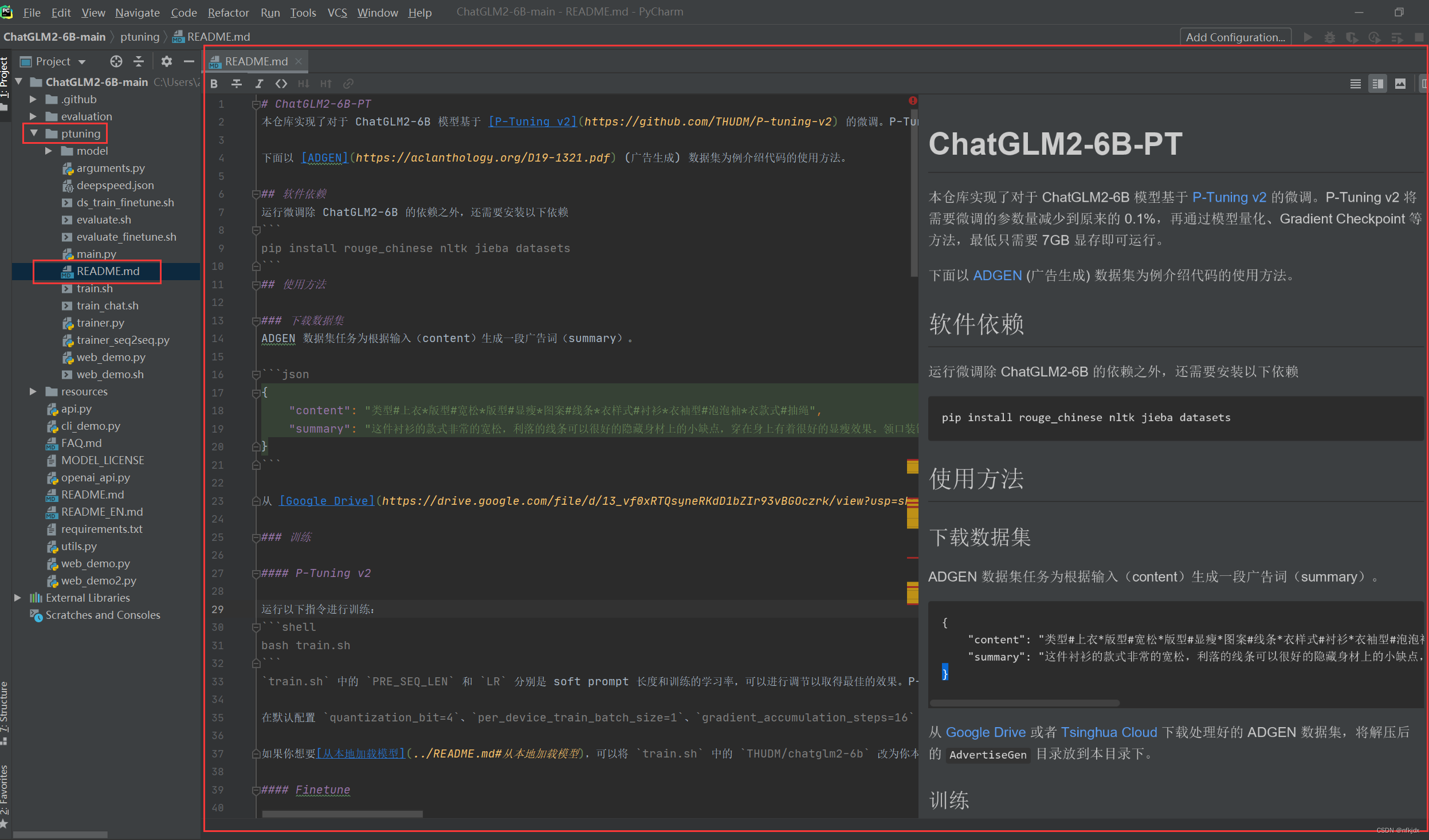Locate current file with crosshair icon

pyautogui.click(x=116, y=61)
